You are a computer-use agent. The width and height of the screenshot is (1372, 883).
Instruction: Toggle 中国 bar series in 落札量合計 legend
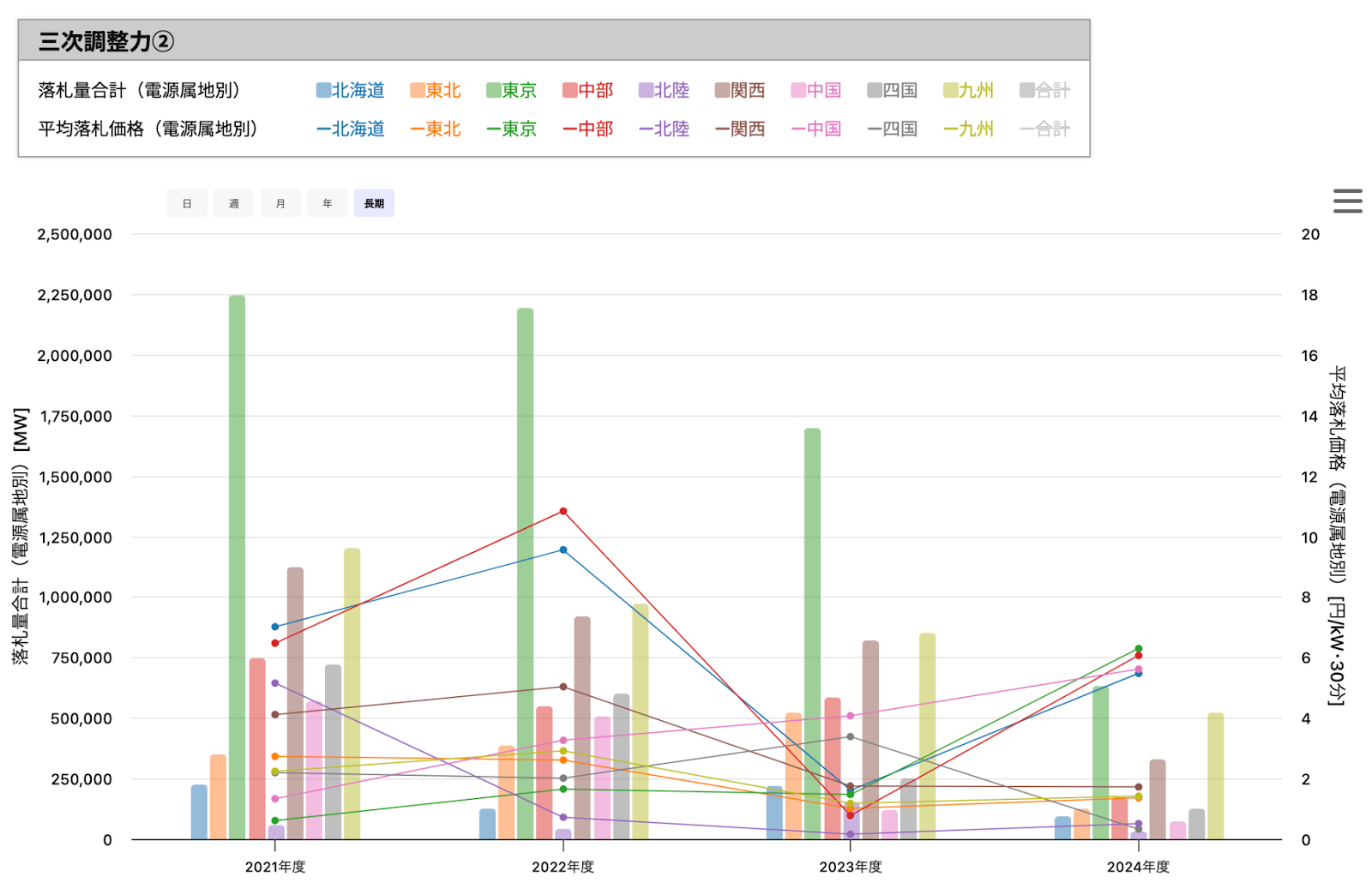click(x=815, y=90)
